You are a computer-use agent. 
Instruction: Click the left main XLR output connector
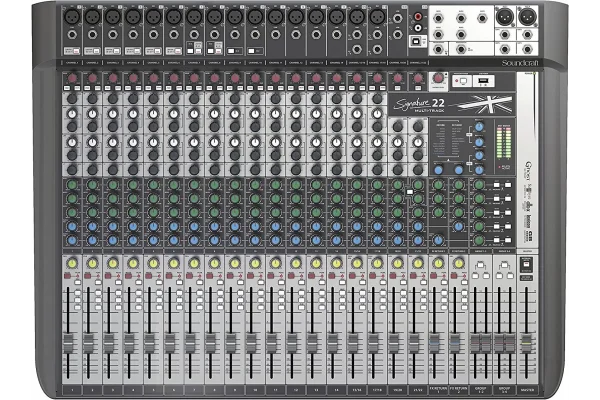[505, 17]
